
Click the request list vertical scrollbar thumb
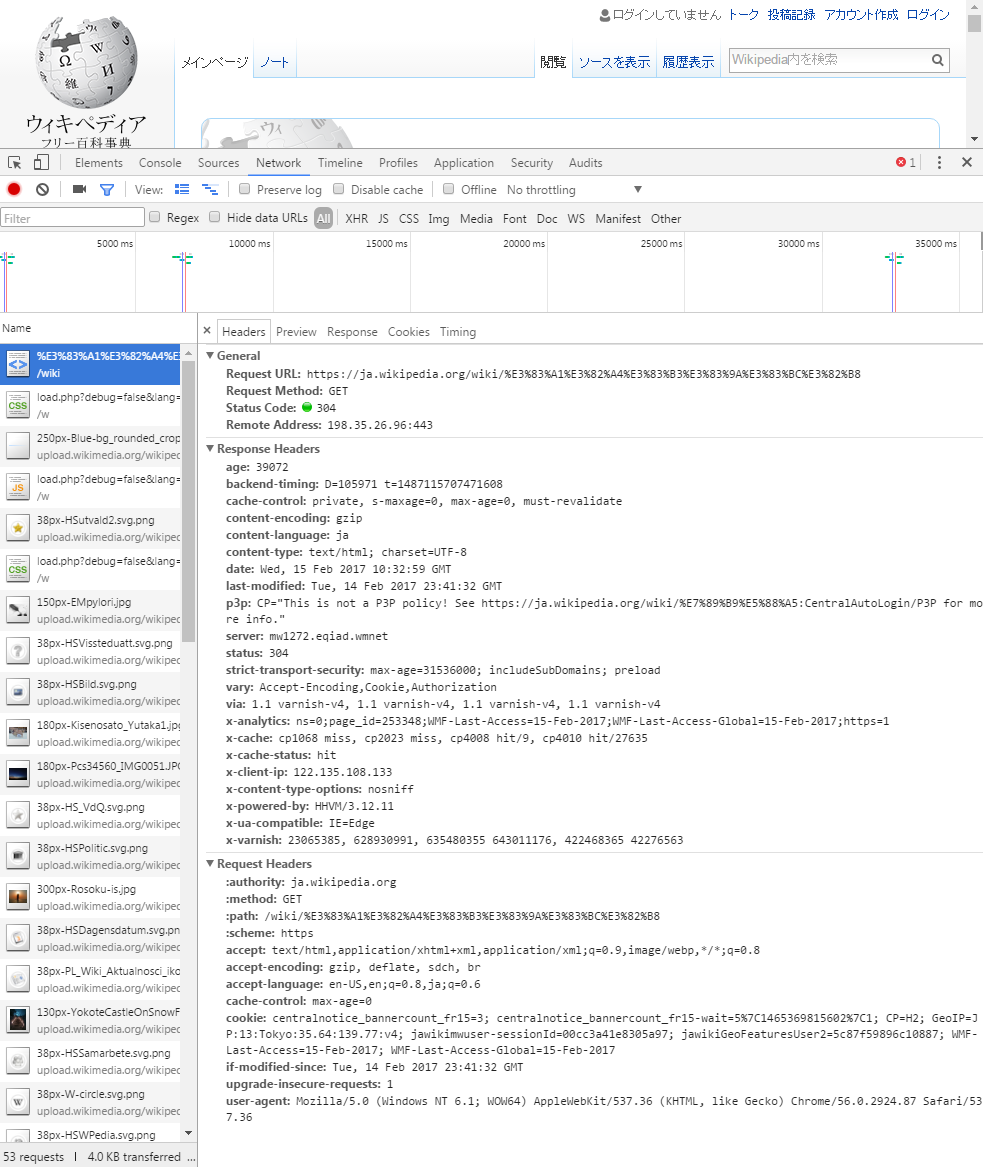tap(188, 502)
